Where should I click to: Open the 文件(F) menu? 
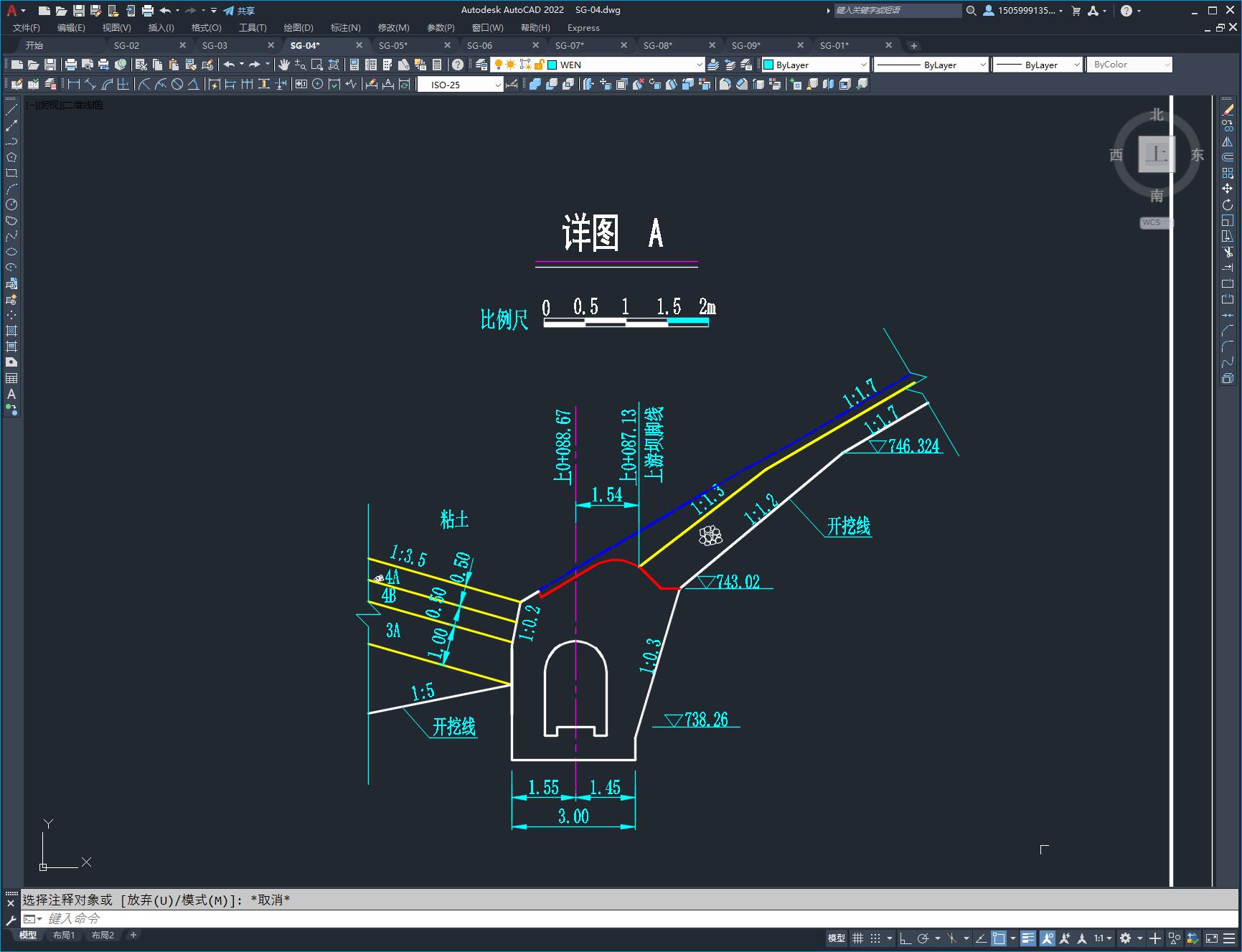click(27, 28)
